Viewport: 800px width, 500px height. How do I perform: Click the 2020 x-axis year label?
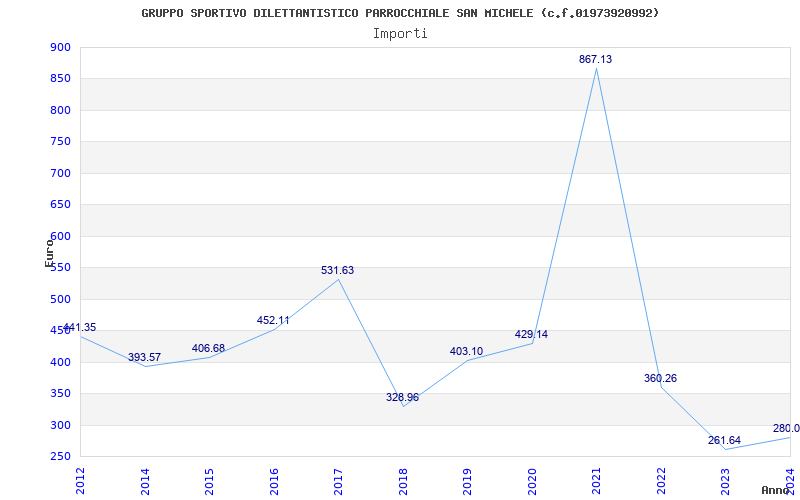tap(532, 481)
